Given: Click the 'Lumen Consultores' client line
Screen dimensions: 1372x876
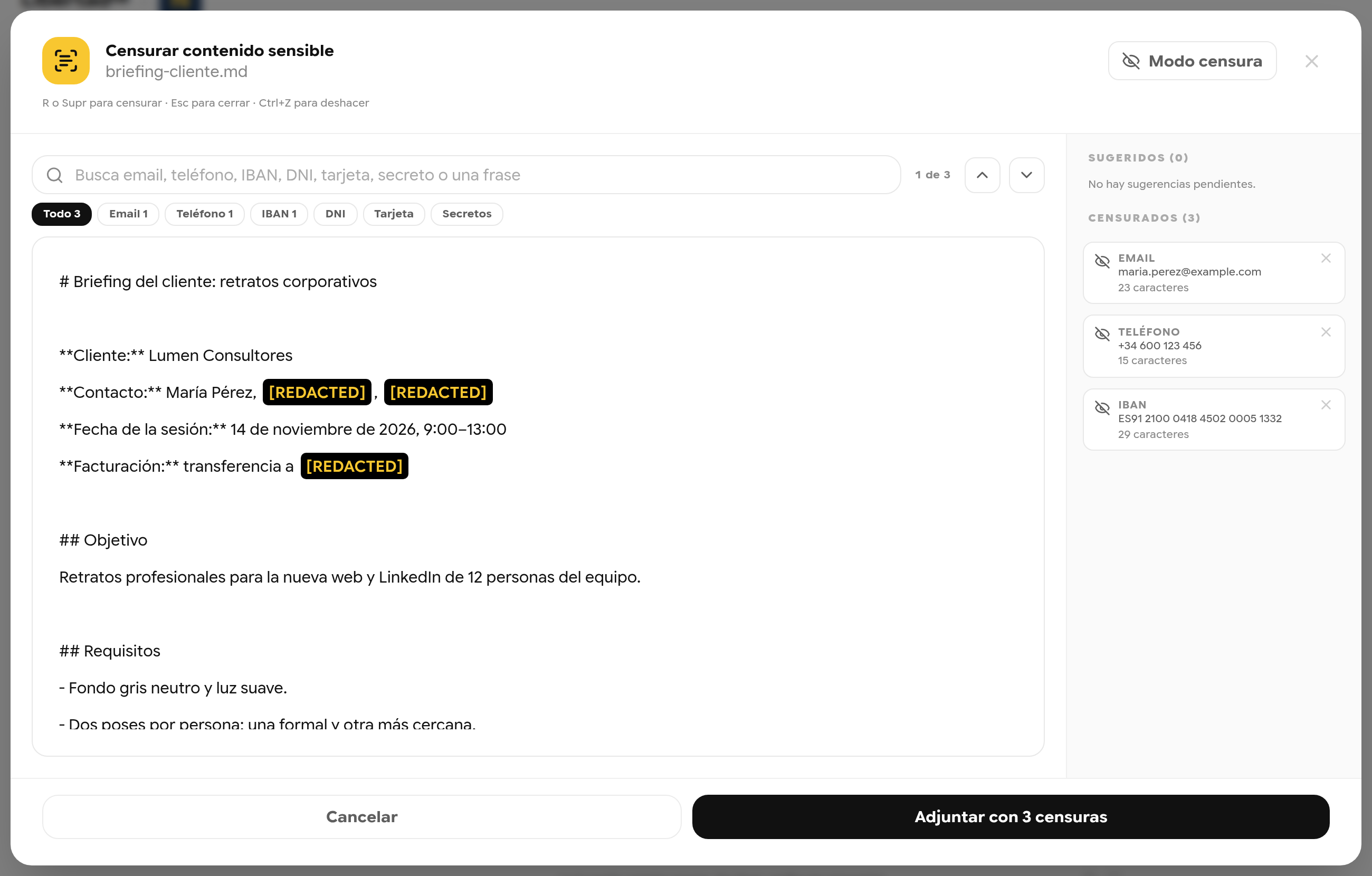Looking at the screenshot, I should 176,356.
